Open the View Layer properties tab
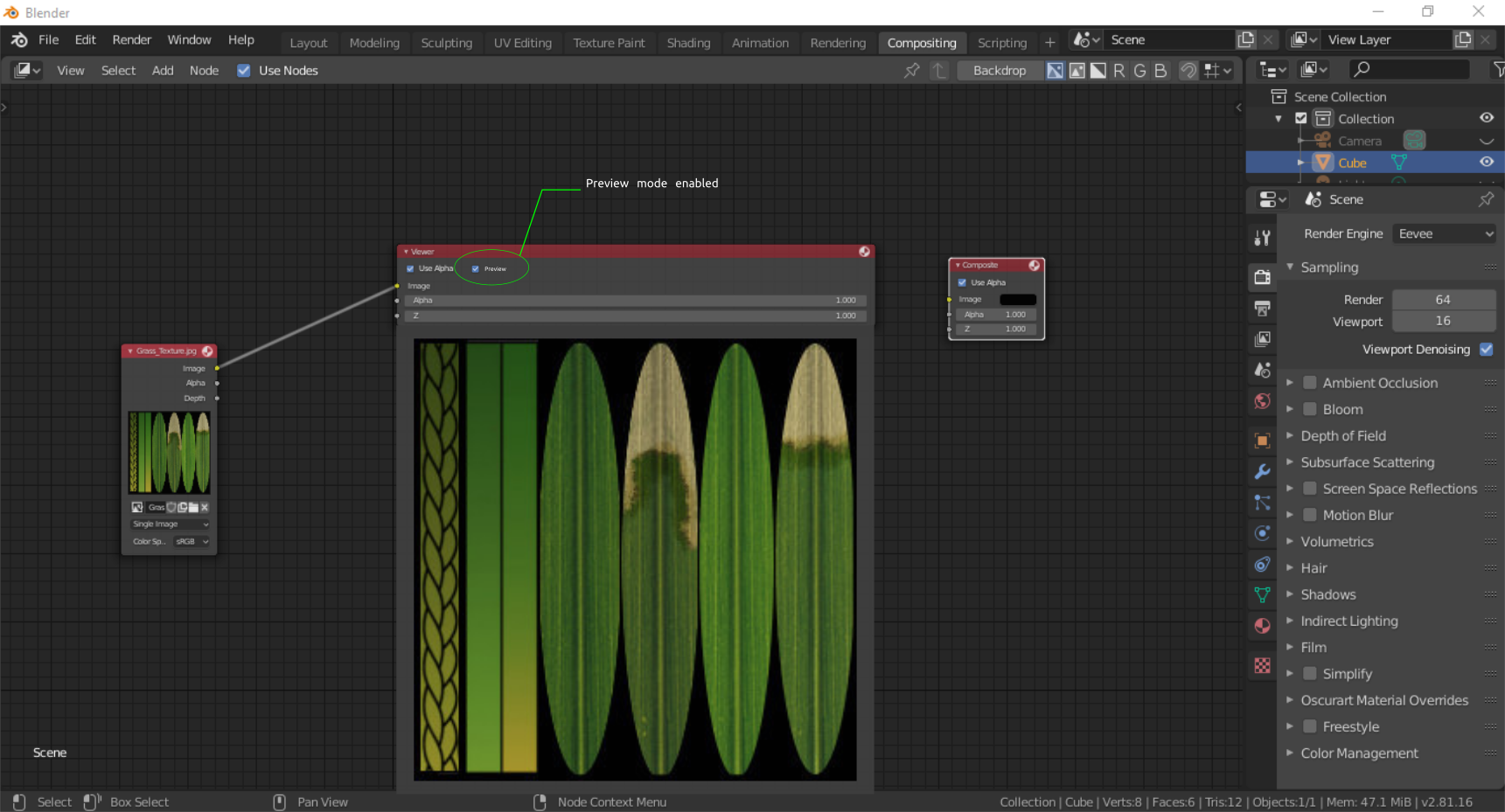1505x812 pixels. tap(1262, 338)
